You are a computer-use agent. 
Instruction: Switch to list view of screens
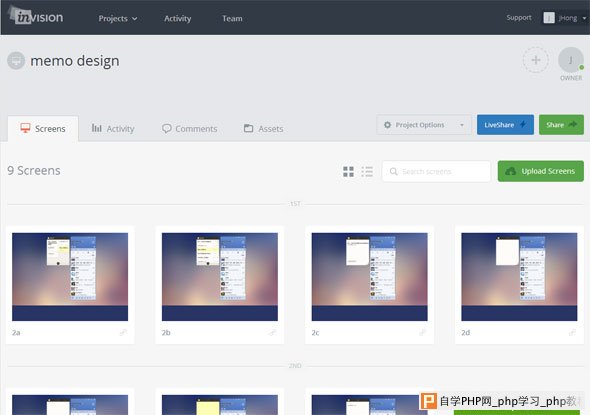(x=367, y=172)
